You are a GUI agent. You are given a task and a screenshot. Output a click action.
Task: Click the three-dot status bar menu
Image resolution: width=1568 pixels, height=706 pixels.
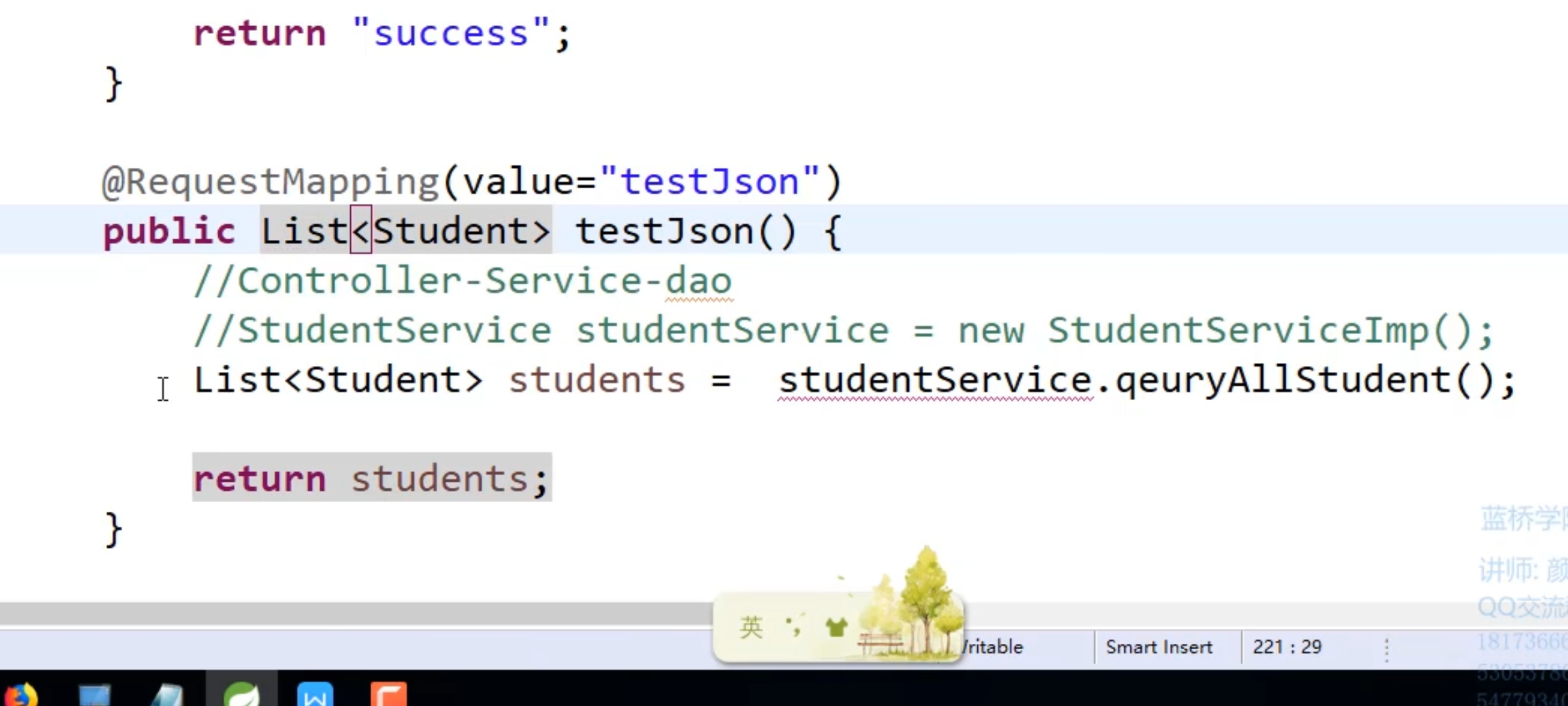pos(1386,650)
